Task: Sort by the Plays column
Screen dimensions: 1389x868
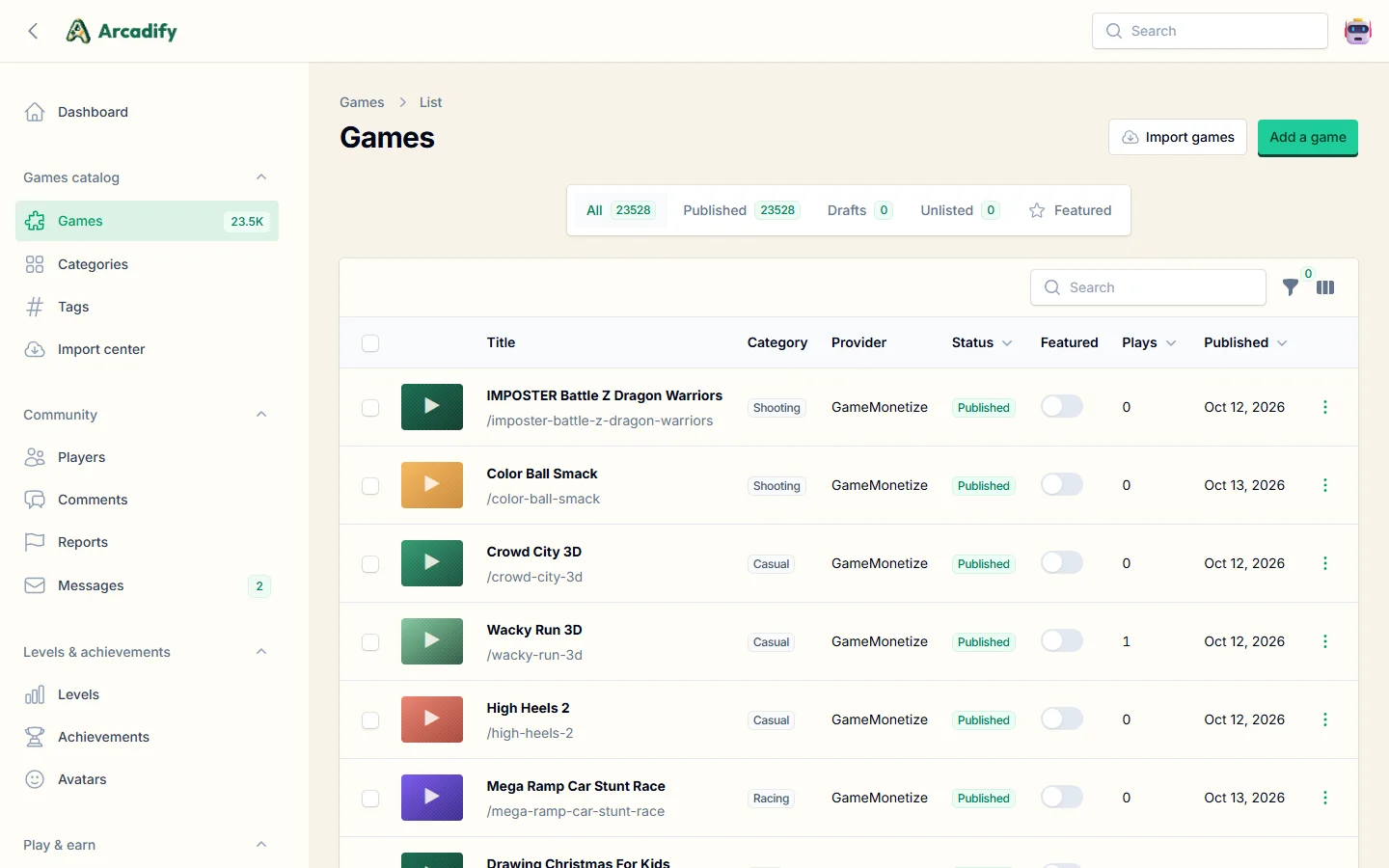Action: 1149,342
